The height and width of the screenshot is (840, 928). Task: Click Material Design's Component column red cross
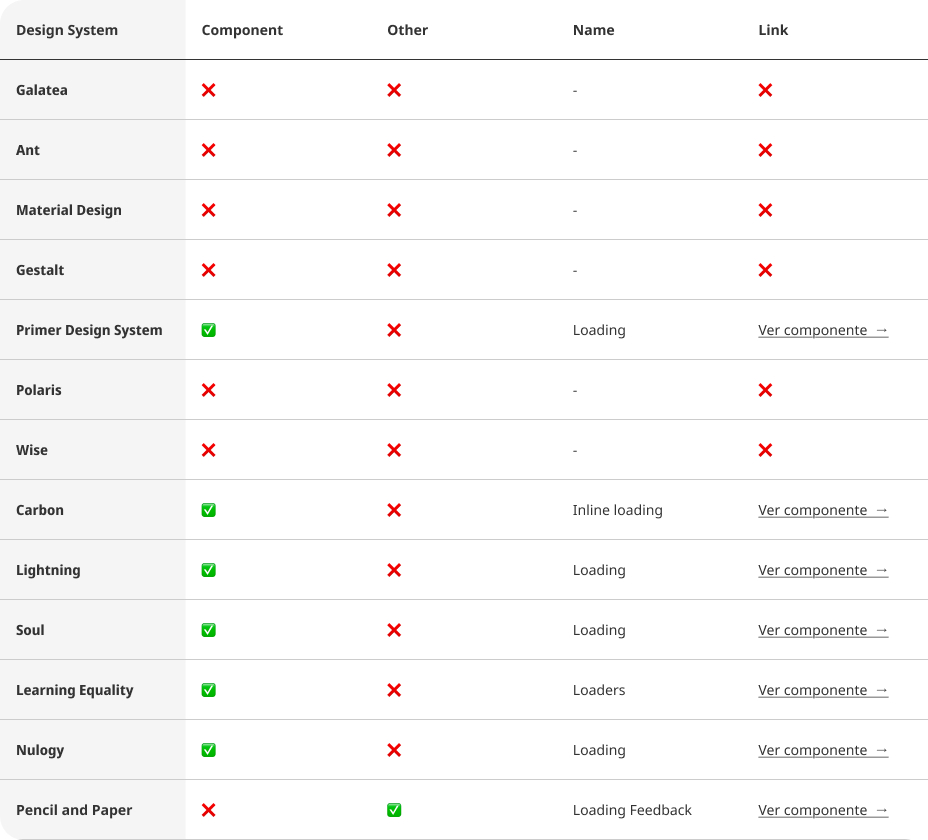[x=208, y=210]
